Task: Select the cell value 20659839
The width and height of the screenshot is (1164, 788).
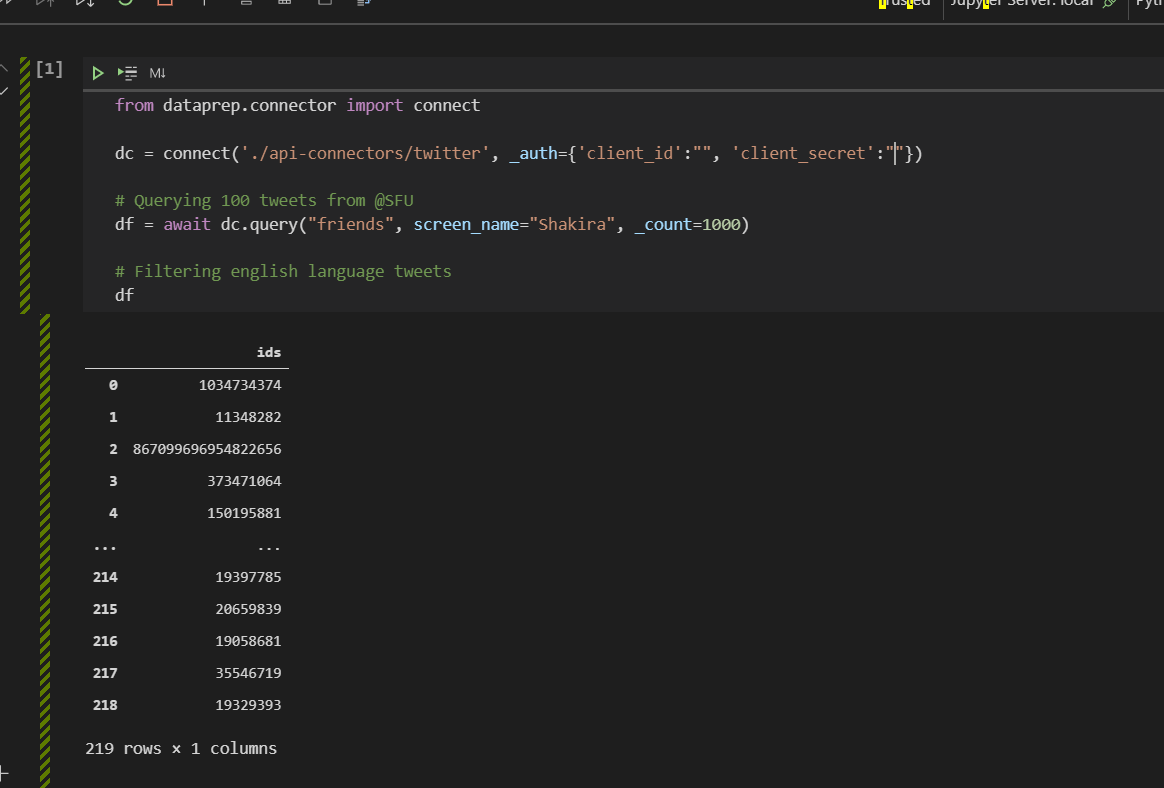Action: [248, 608]
